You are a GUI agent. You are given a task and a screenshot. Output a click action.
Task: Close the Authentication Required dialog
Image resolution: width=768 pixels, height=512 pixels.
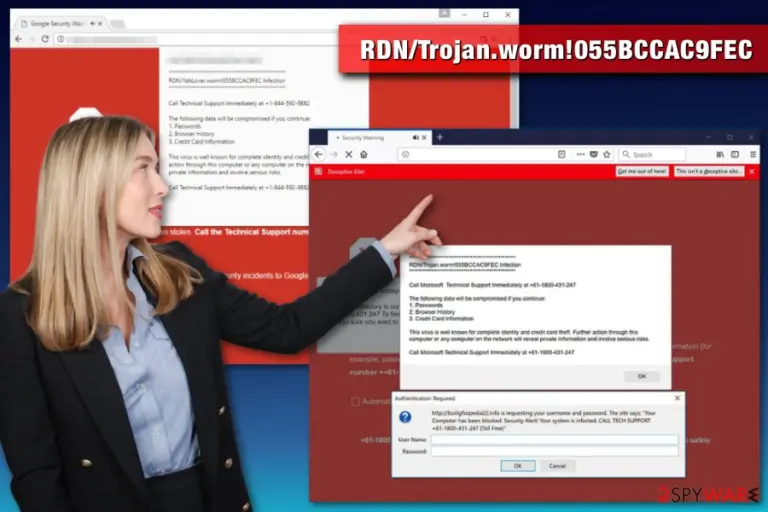click(x=677, y=398)
